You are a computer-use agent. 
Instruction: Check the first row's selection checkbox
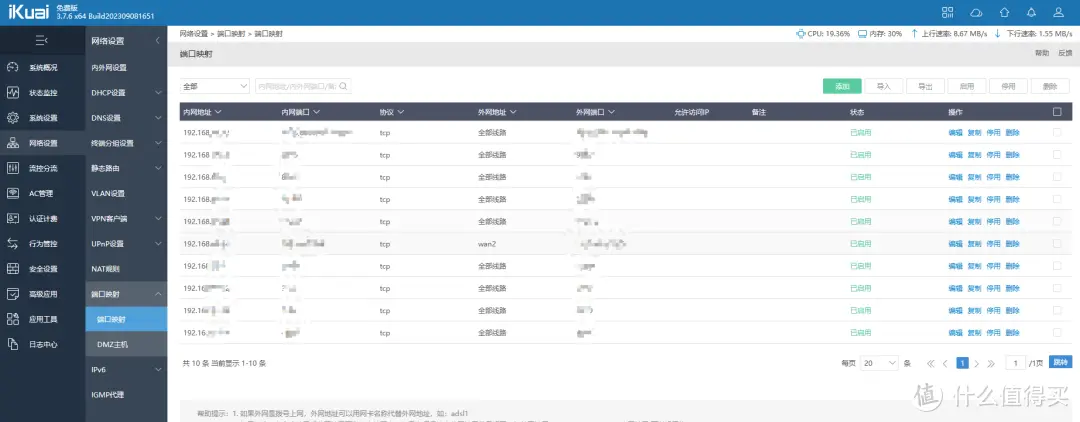coord(1057,133)
